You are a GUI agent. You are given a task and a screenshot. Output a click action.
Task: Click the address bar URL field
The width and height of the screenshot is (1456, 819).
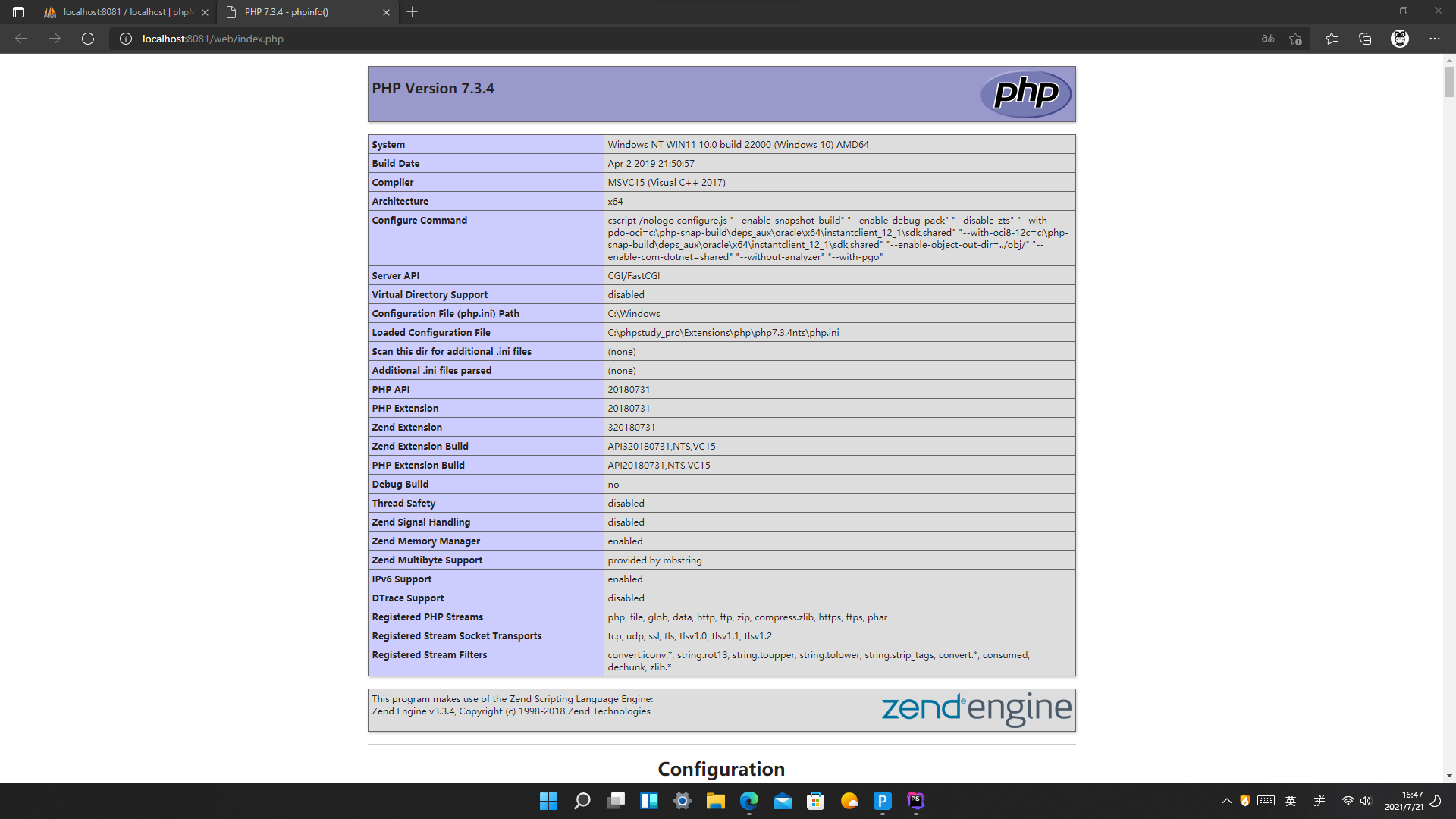(x=531, y=39)
